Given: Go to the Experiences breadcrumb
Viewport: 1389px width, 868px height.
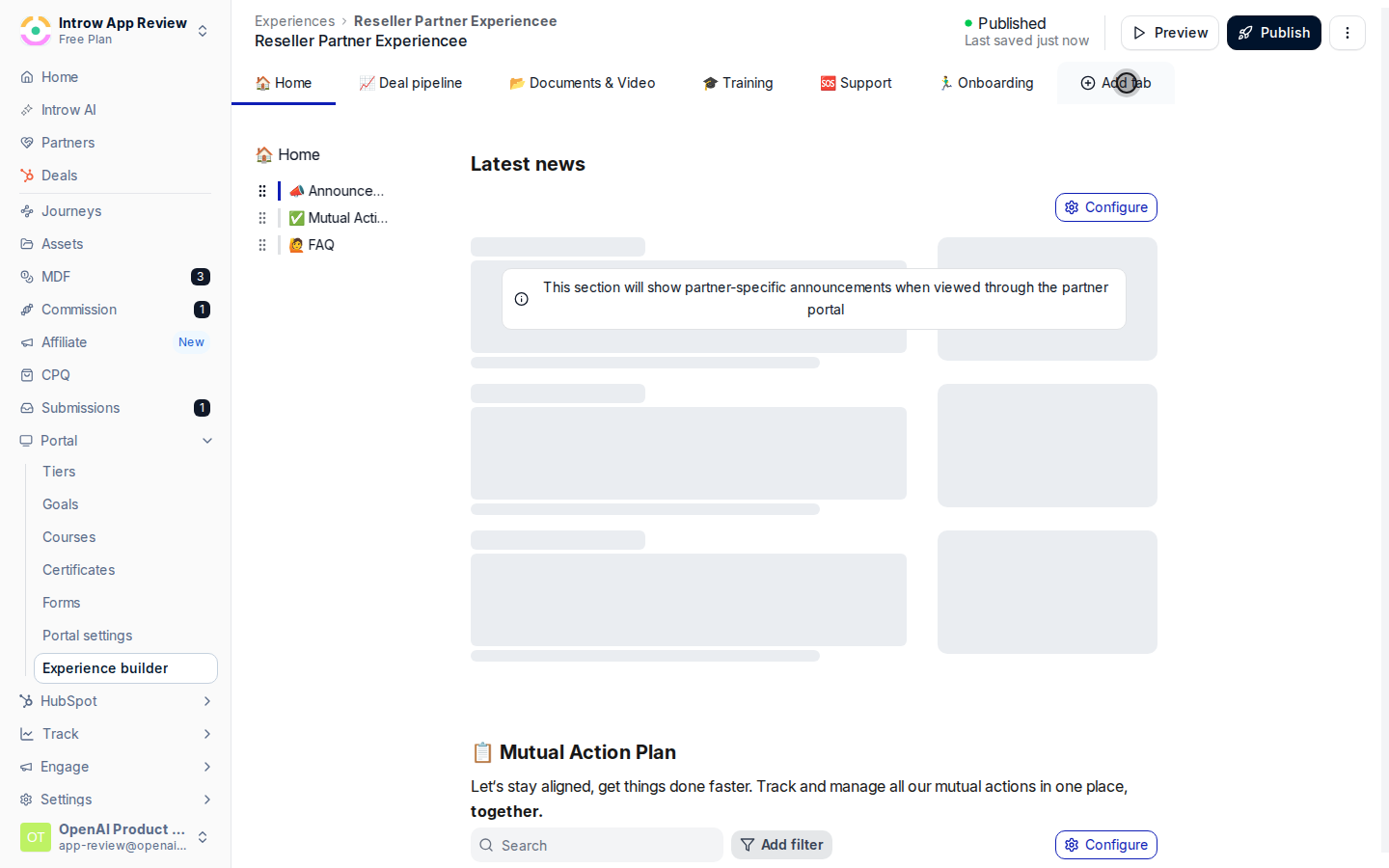Looking at the screenshot, I should [x=295, y=21].
